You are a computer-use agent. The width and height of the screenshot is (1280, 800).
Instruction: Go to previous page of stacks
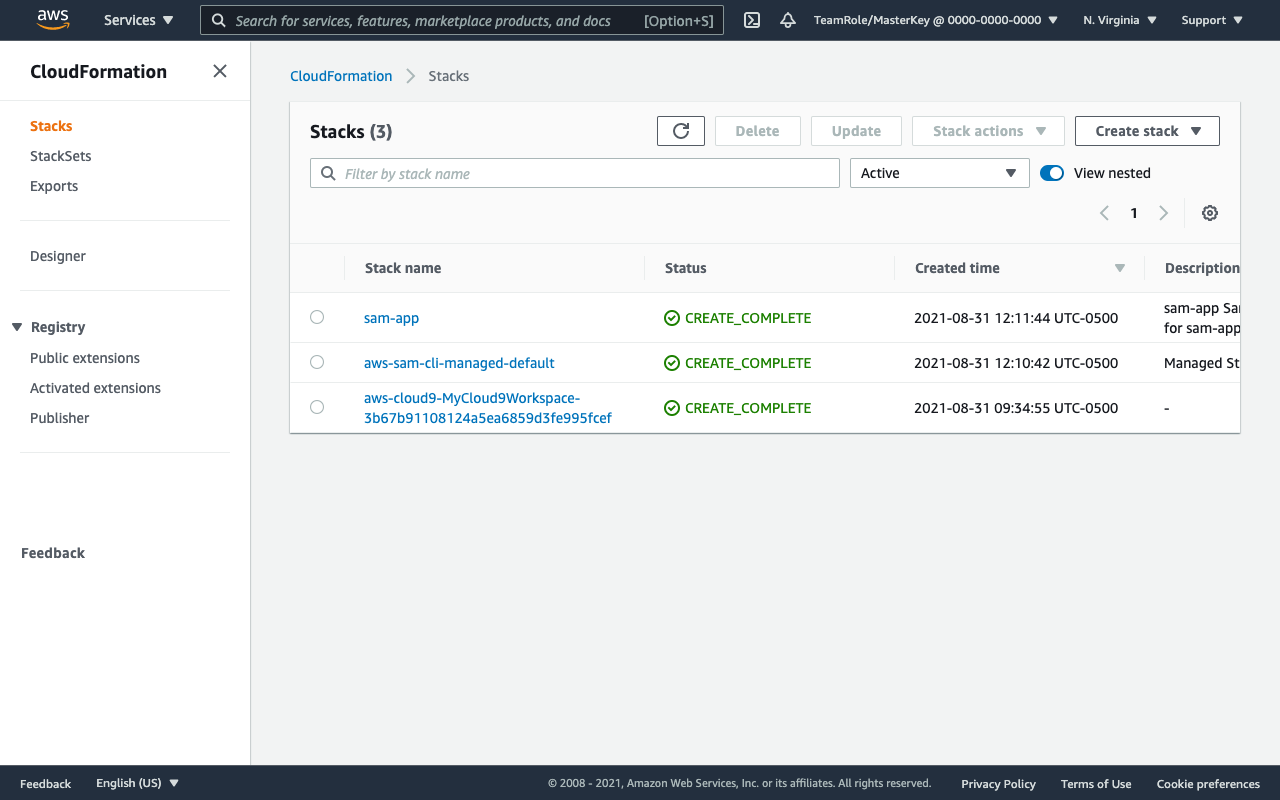[1104, 213]
